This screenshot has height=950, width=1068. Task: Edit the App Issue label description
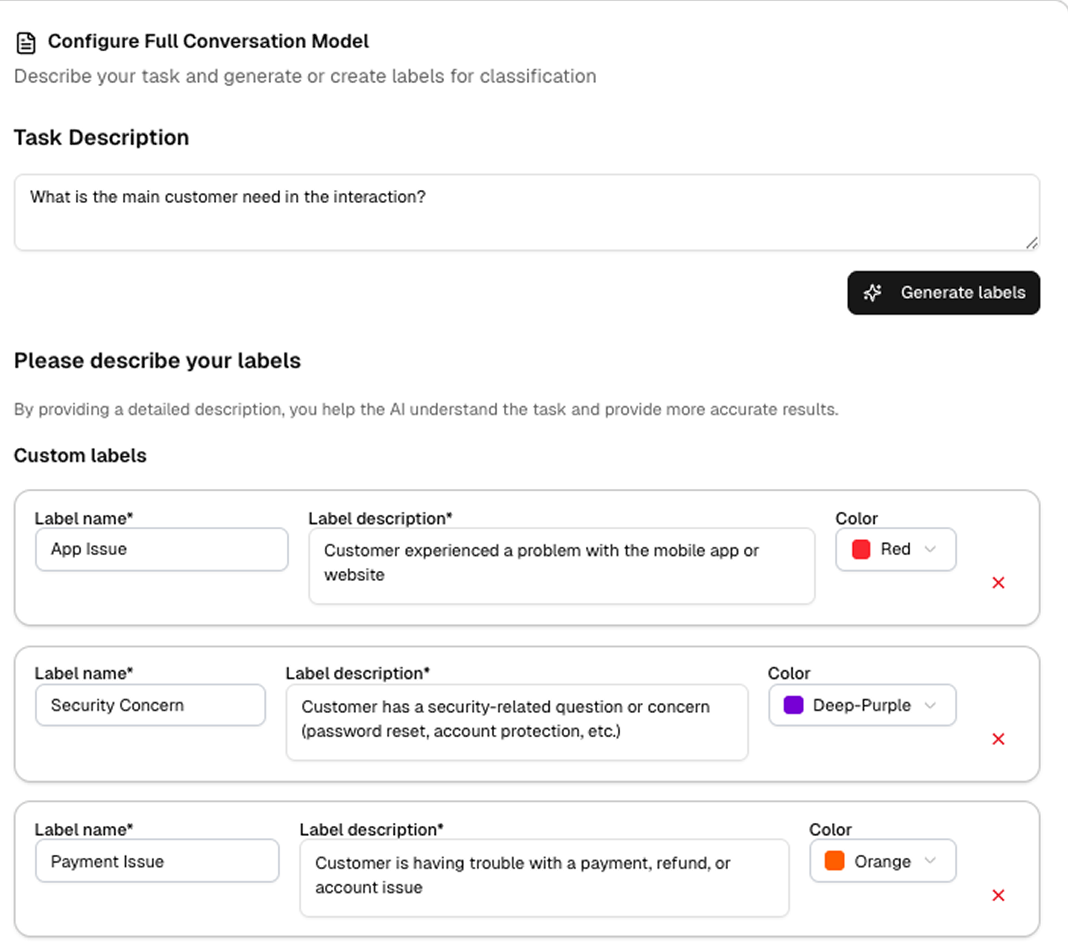point(561,566)
